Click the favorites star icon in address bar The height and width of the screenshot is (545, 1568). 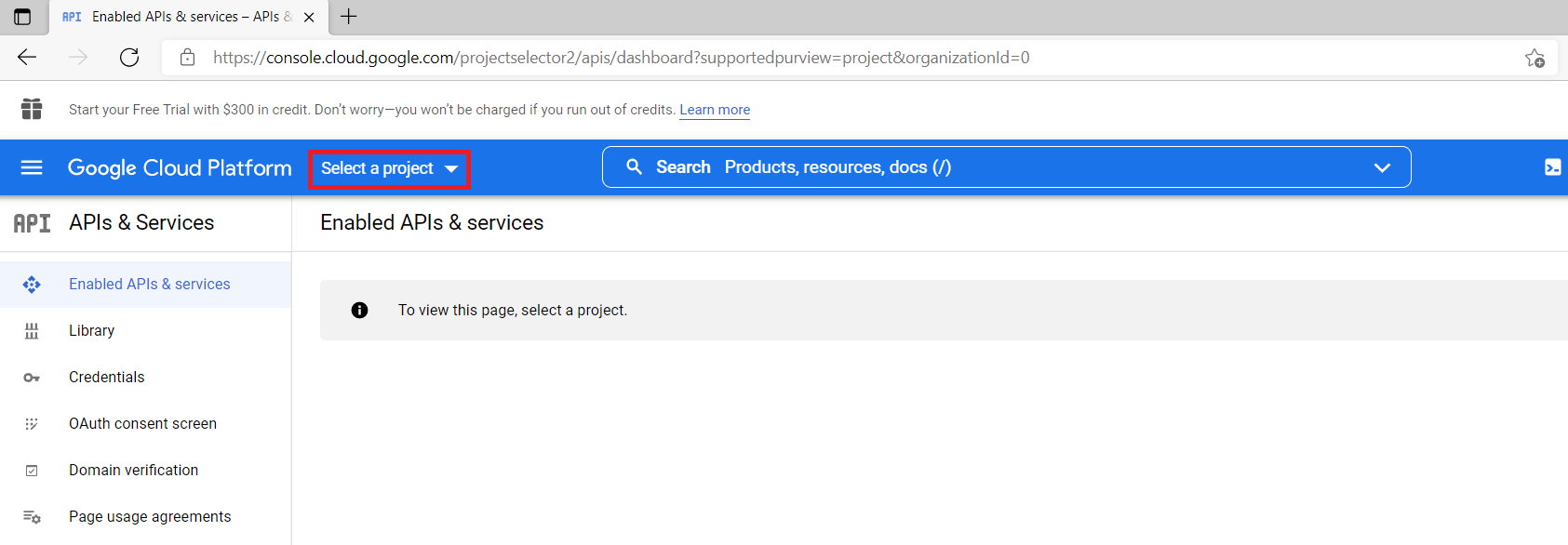click(x=1534, y=59)
